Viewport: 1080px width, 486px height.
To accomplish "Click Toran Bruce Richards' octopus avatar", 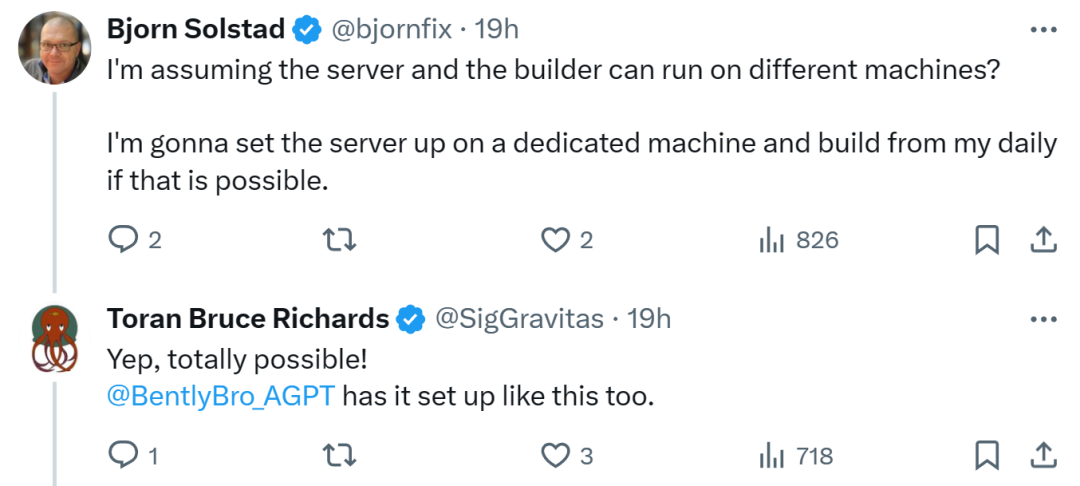I will coord(53,338).
